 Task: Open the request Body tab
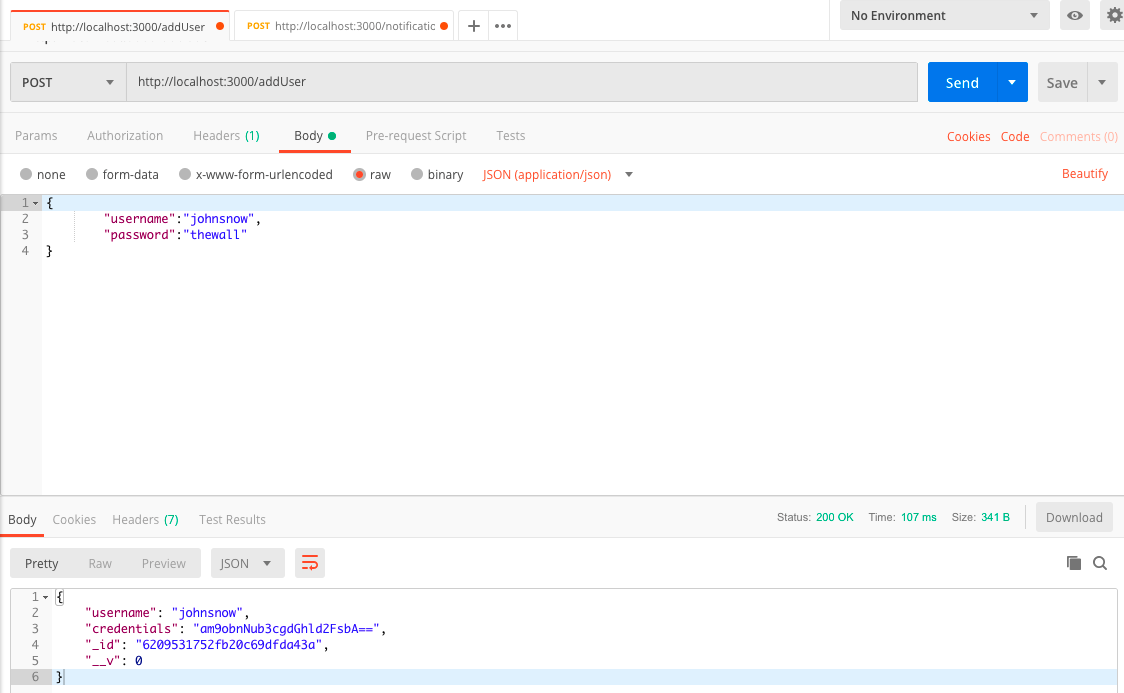315,135
